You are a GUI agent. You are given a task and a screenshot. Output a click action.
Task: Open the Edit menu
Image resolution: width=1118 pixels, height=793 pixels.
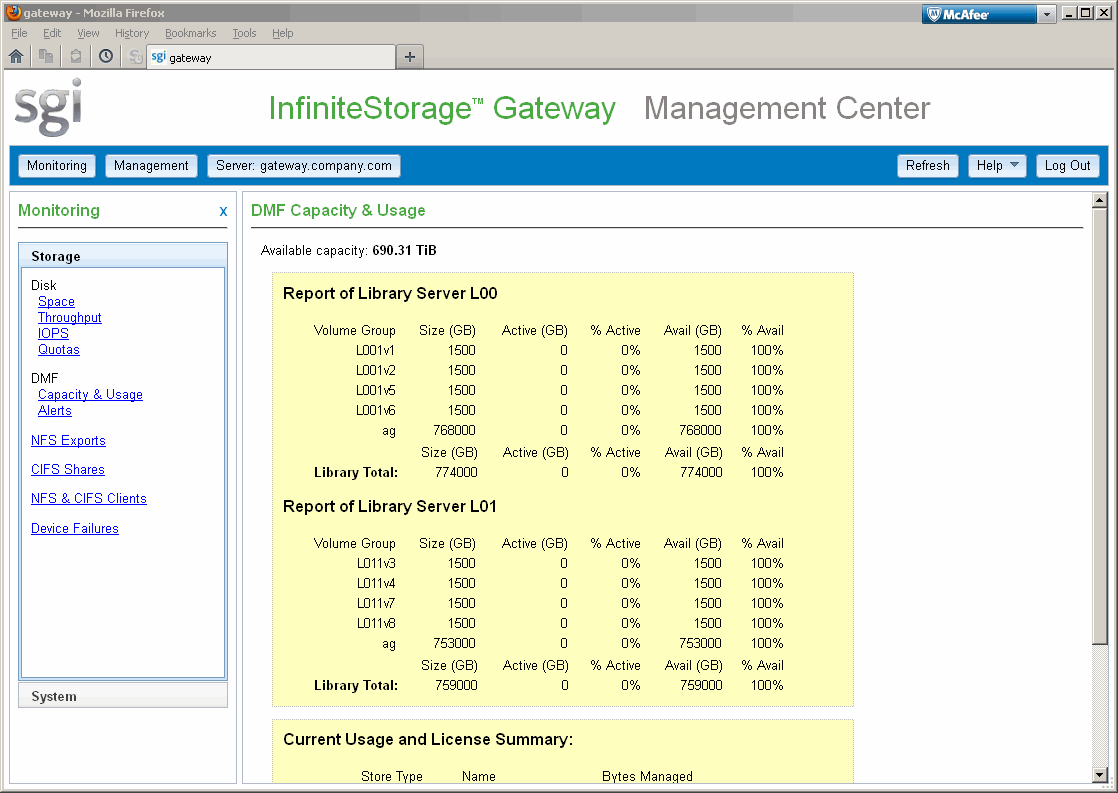52,34
